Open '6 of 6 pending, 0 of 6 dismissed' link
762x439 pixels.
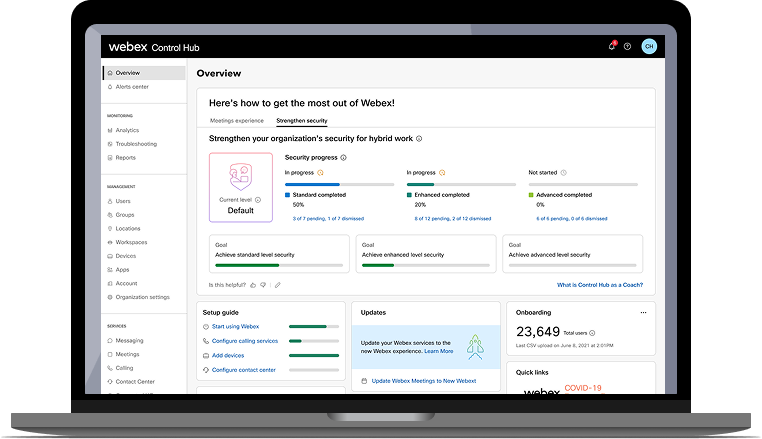point(572,219)
